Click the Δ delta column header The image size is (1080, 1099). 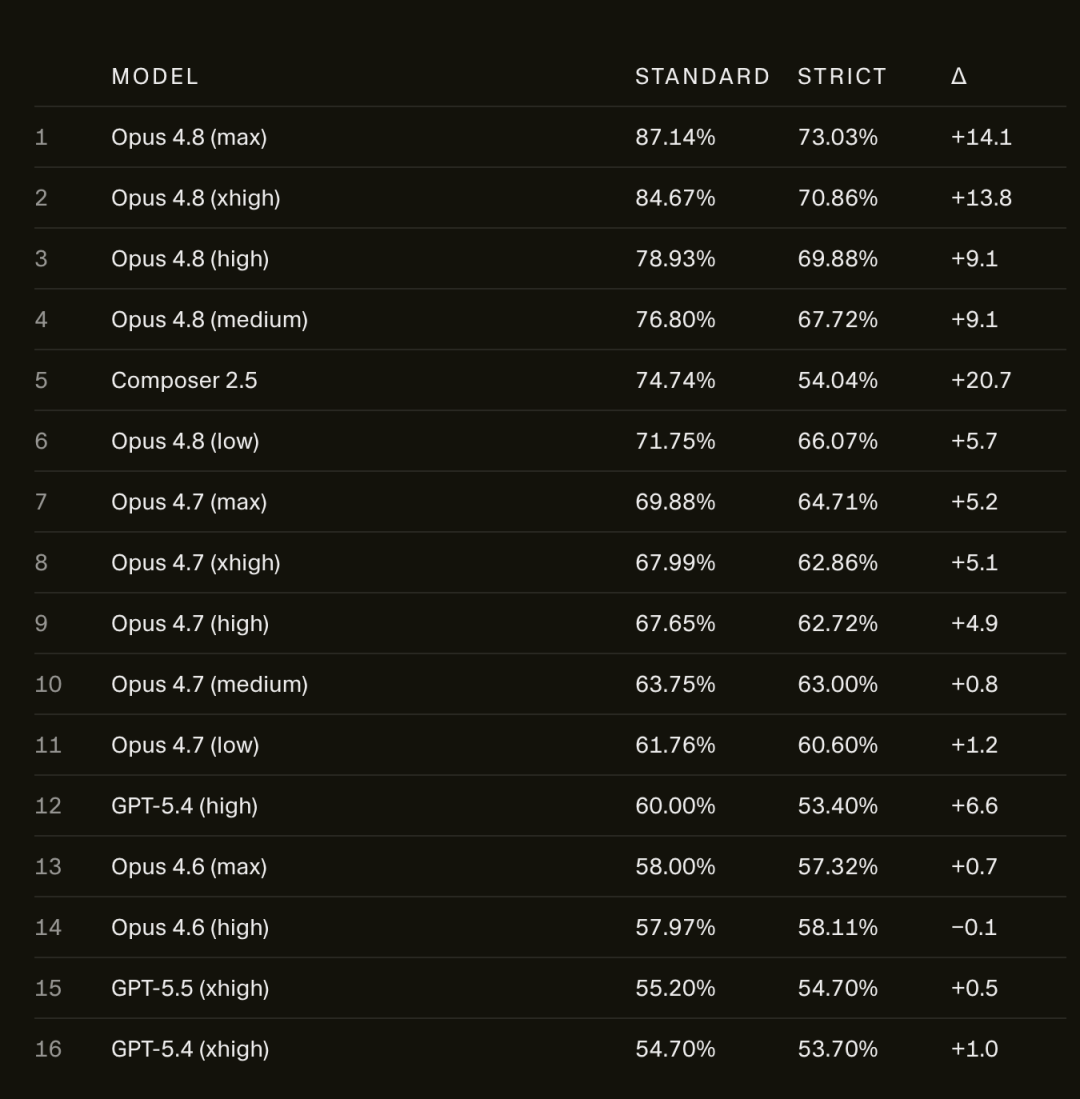click(959, 76)
